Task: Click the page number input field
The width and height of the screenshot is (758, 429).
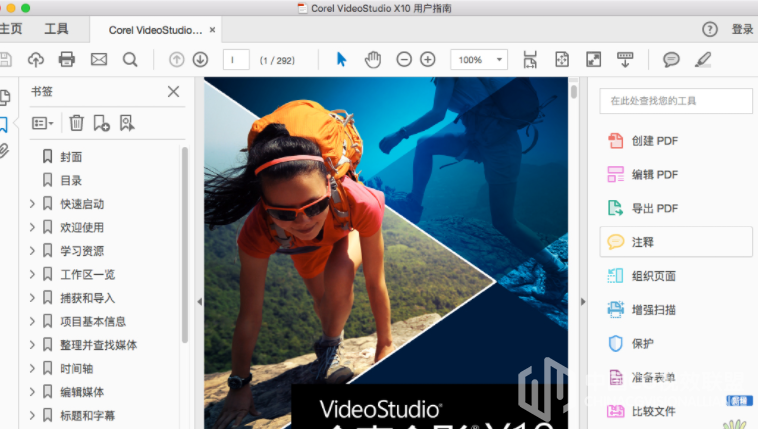Action: 236,60
